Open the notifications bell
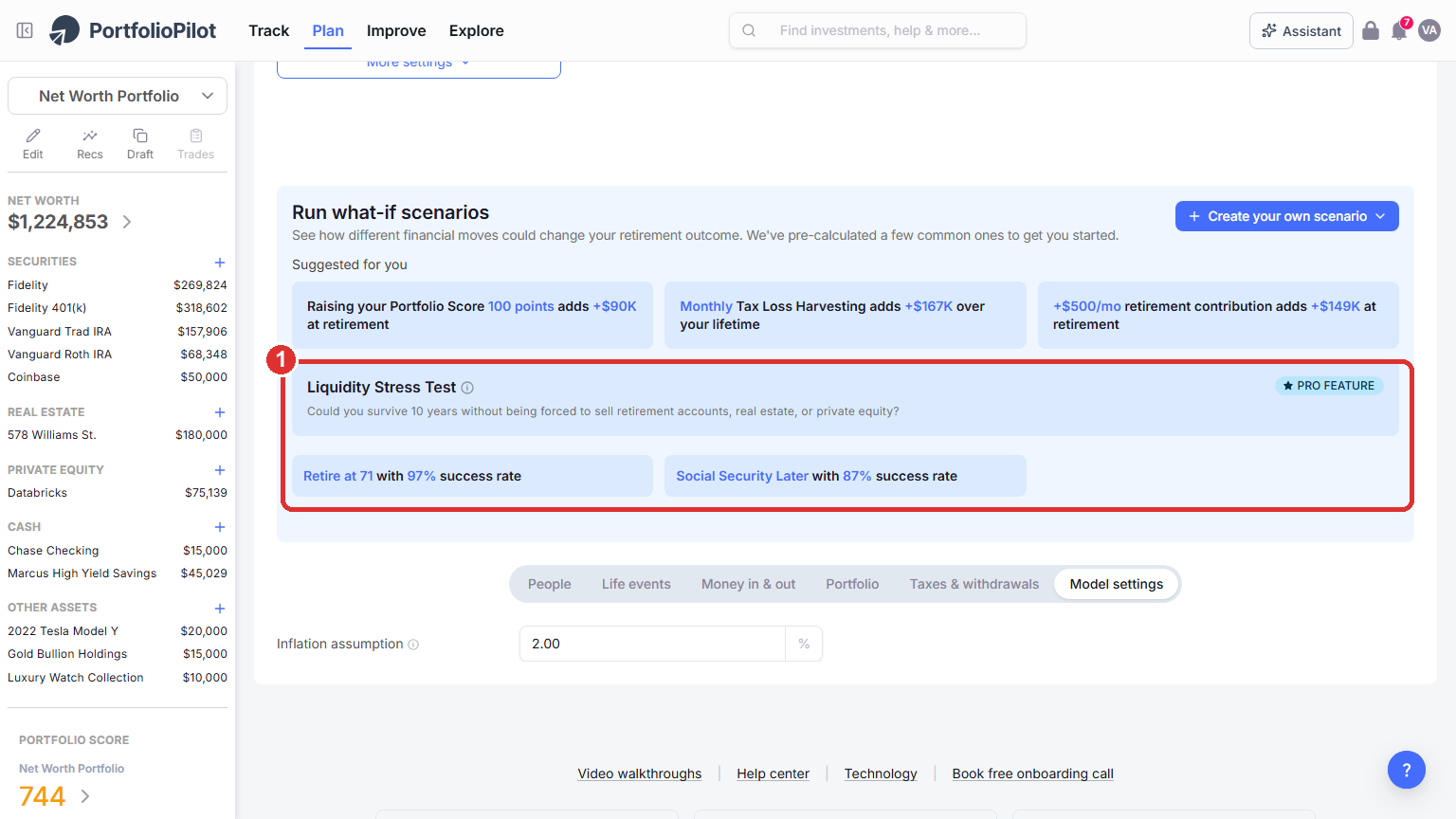Viewport: 1456px width, 819px height. [1399, 30]
